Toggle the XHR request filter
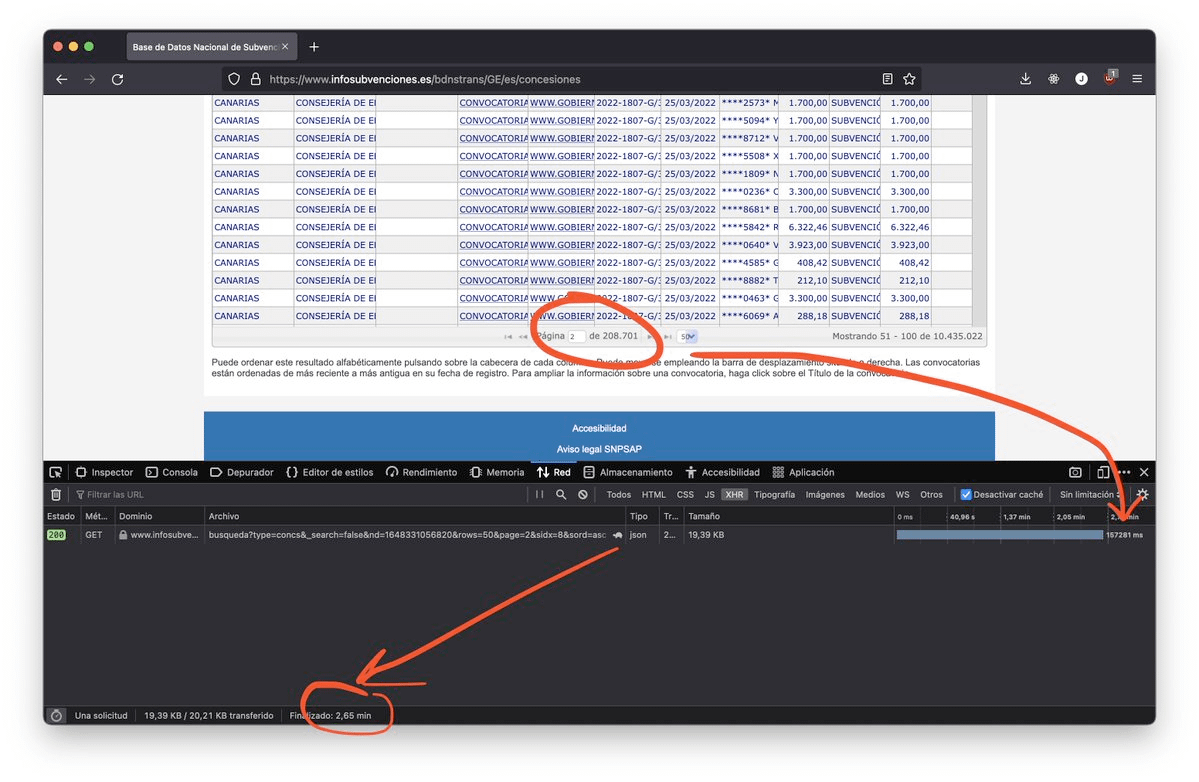Image resolution: width=1199 pixels, height=782 pixels. point(735,494)
